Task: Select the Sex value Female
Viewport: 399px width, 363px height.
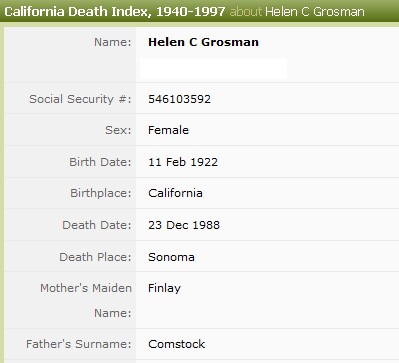Action: click(168, 130)
